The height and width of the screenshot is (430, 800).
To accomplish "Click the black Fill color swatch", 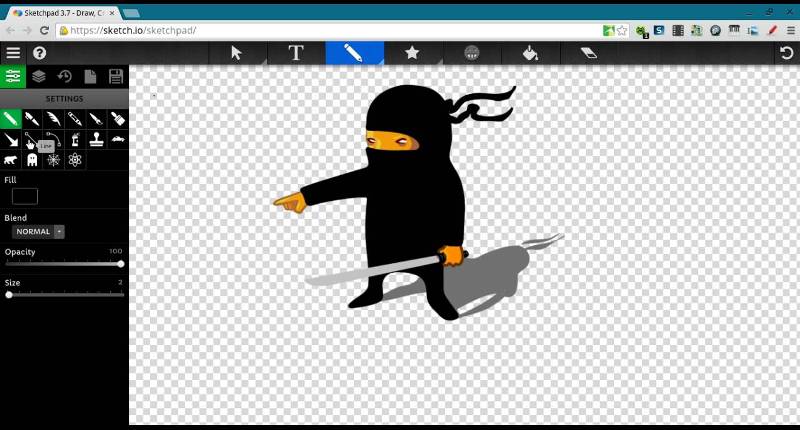I will point(24,197).
